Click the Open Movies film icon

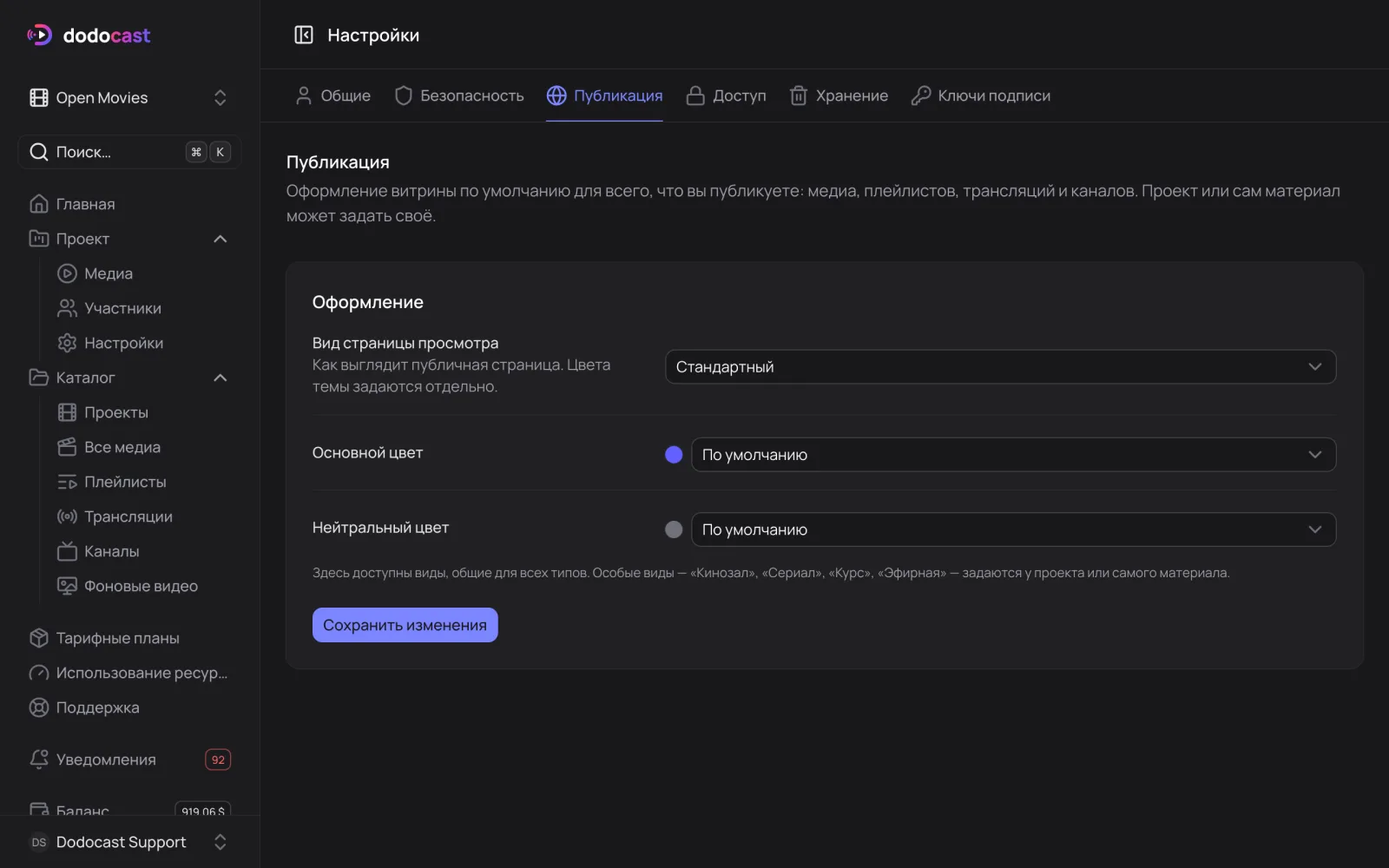[x=39, y=97]
